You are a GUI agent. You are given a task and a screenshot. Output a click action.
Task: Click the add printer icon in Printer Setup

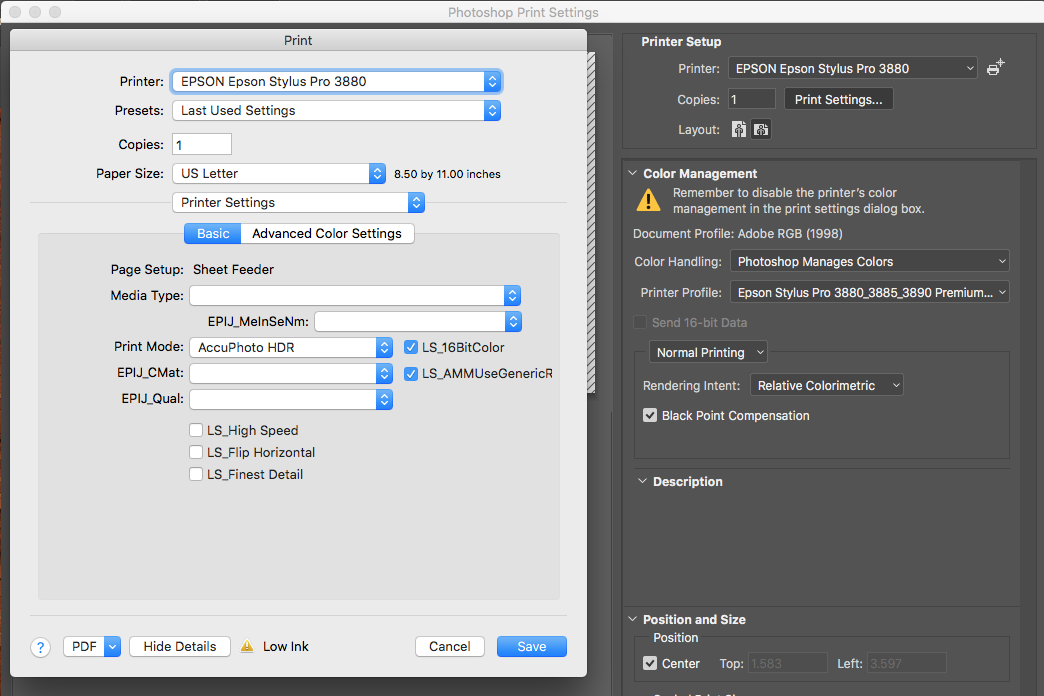click(x=995, y=67)
